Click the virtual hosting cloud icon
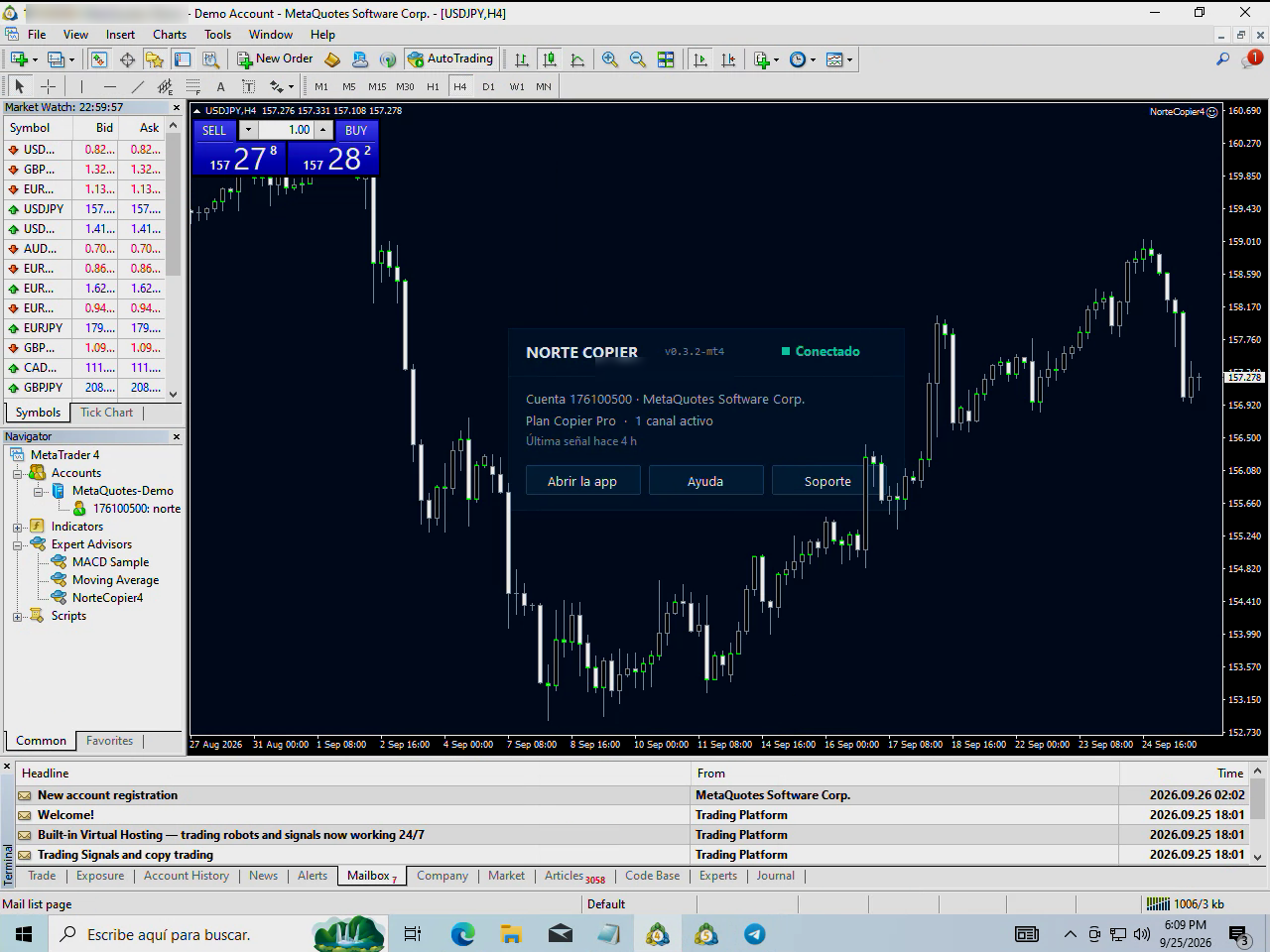The width and height of the screenshot is (1270, 952). pyautogui.click(x=360, y=59)
